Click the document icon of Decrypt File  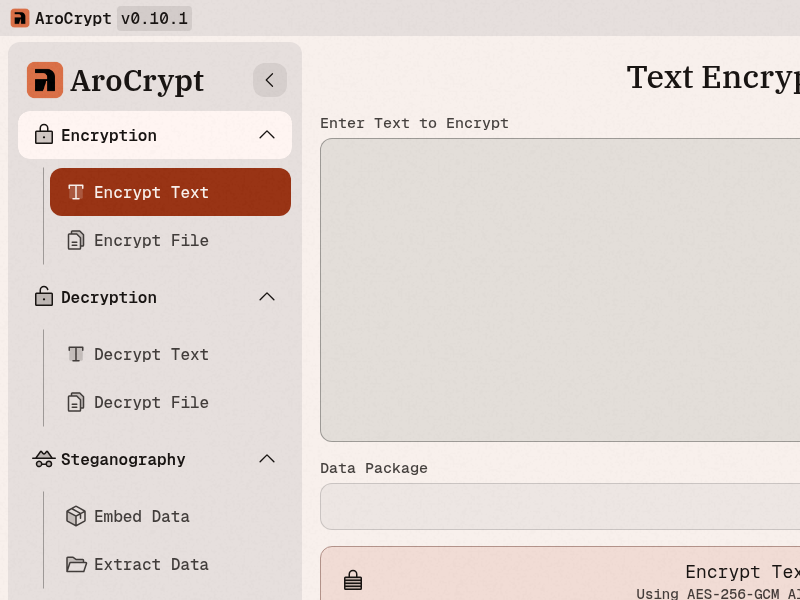click(x=76, y=402)
